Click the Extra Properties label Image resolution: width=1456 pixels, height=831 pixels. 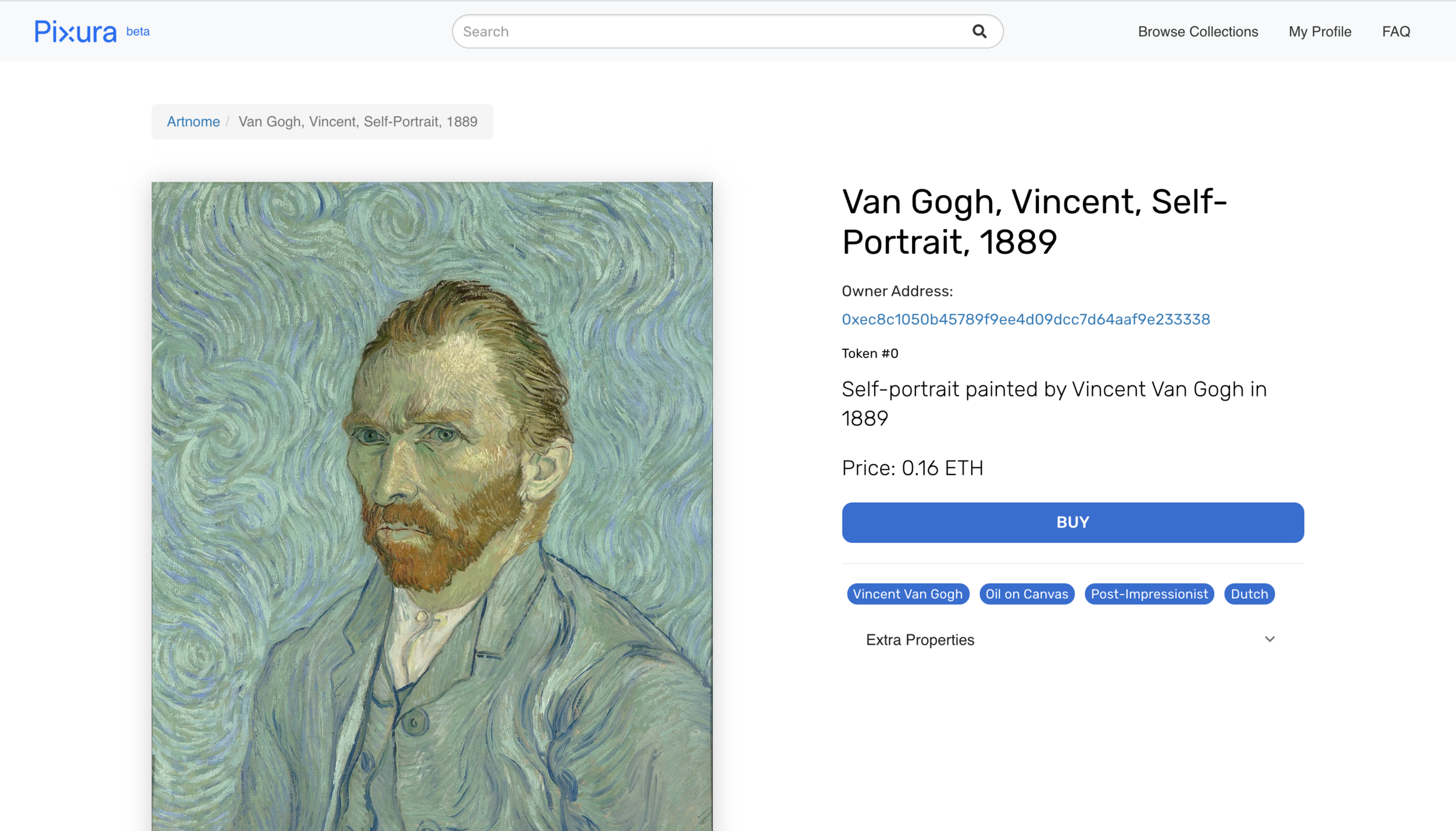920,640
